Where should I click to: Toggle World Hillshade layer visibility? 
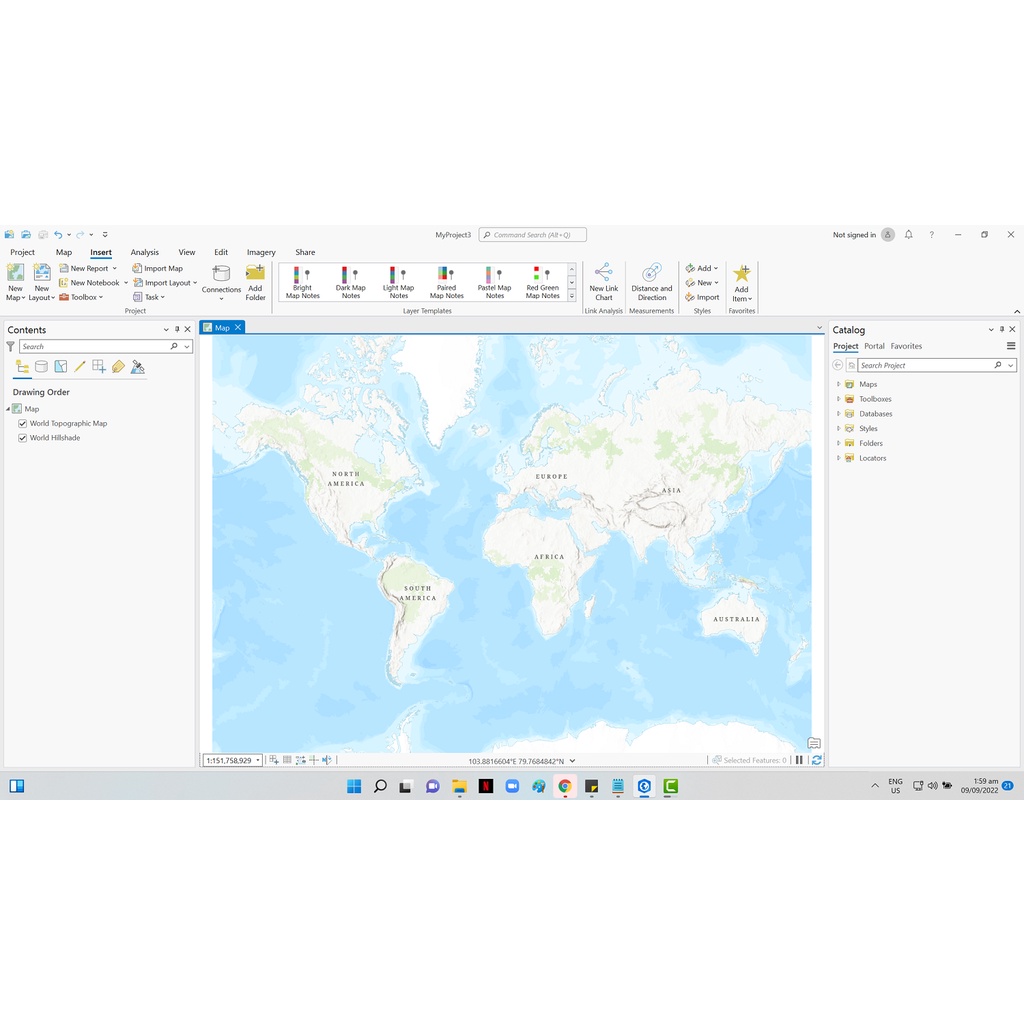pyautogui.click(x=23, y=438)
